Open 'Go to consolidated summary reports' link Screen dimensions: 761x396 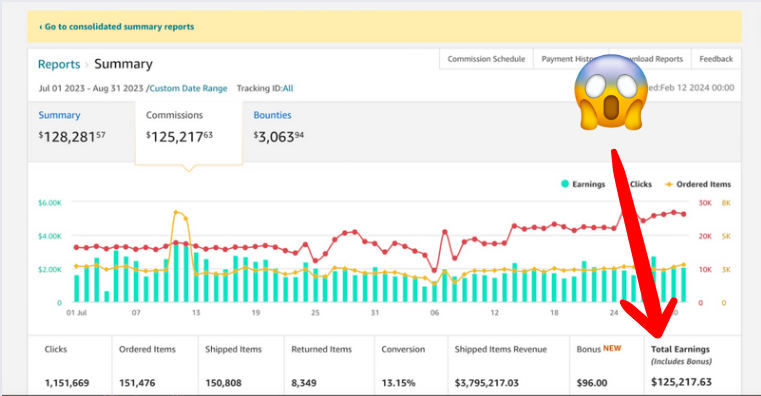coord(116,27)
